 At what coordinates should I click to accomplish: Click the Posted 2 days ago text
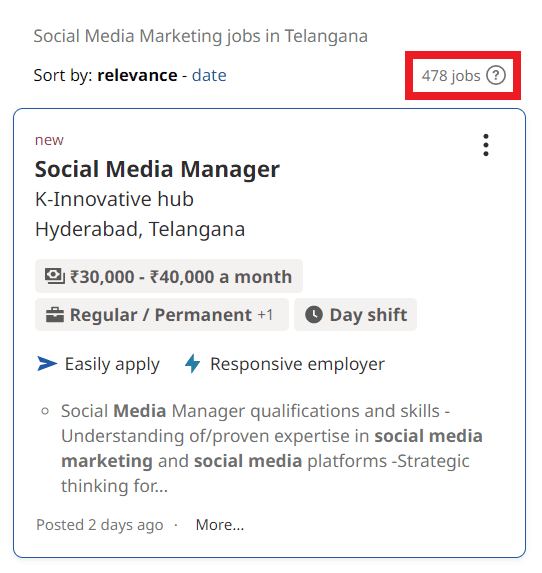[99, 525]
